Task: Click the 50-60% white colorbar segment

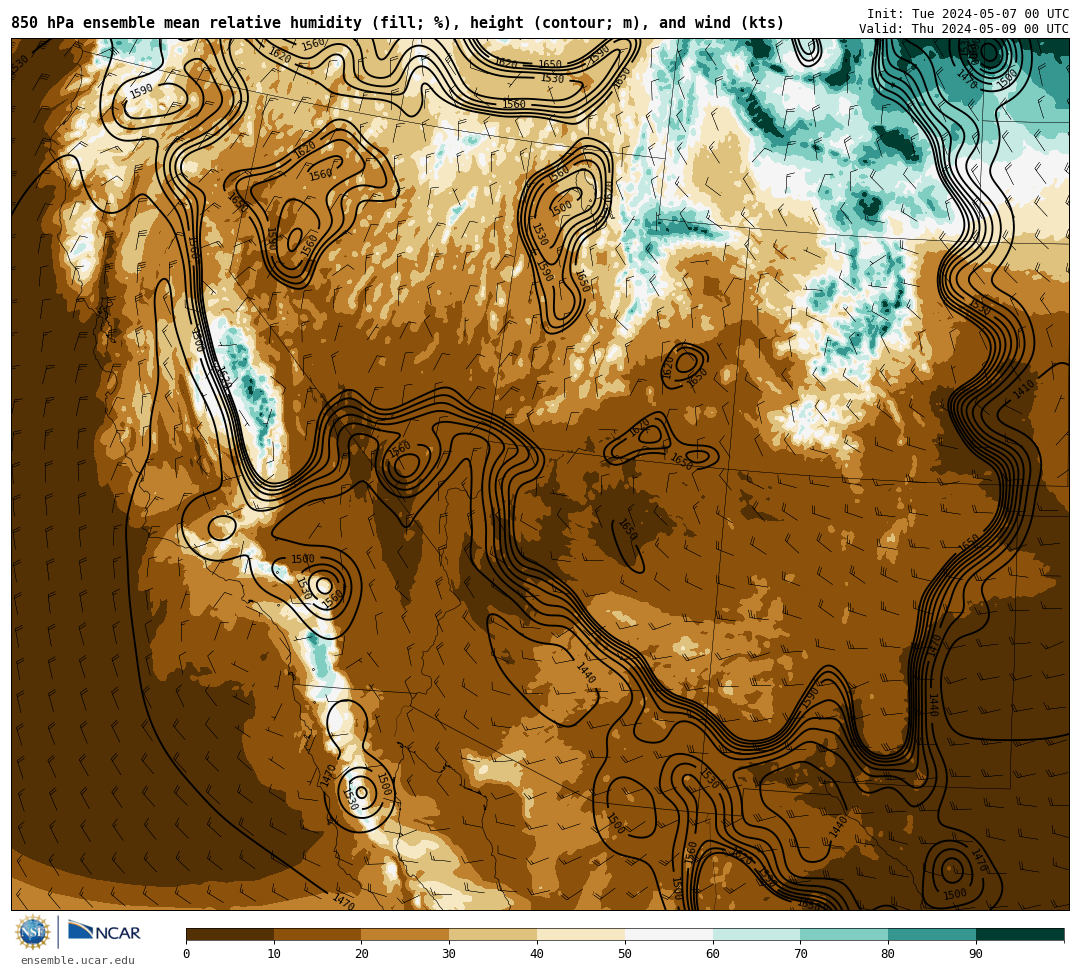Action: (x=669, y=934)
